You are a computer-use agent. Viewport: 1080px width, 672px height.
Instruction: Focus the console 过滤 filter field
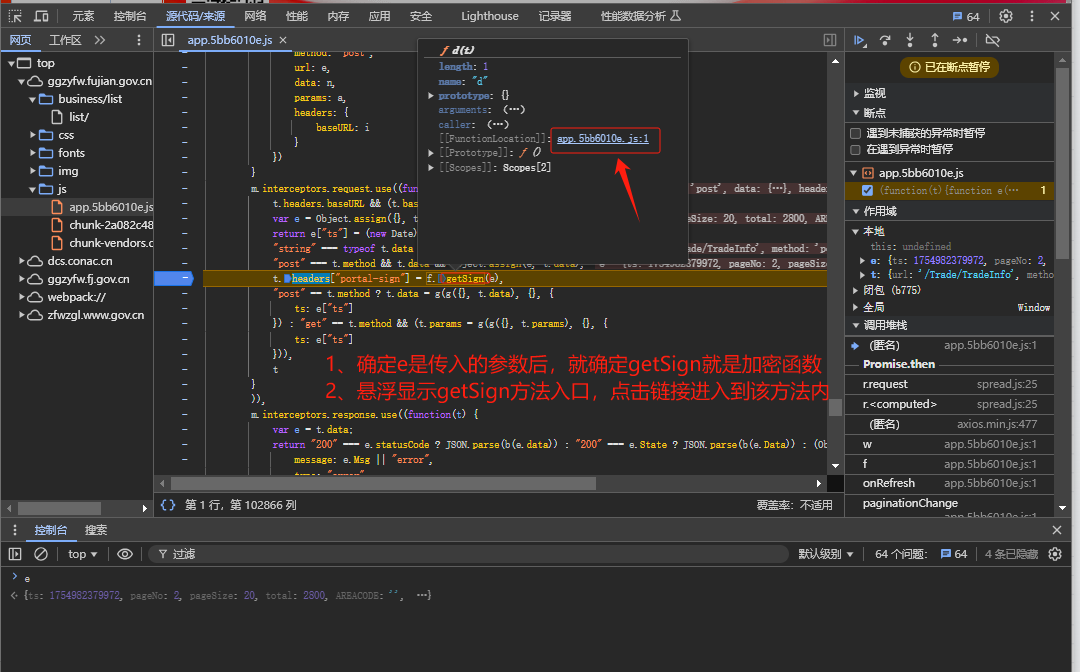tap(468, 554)
